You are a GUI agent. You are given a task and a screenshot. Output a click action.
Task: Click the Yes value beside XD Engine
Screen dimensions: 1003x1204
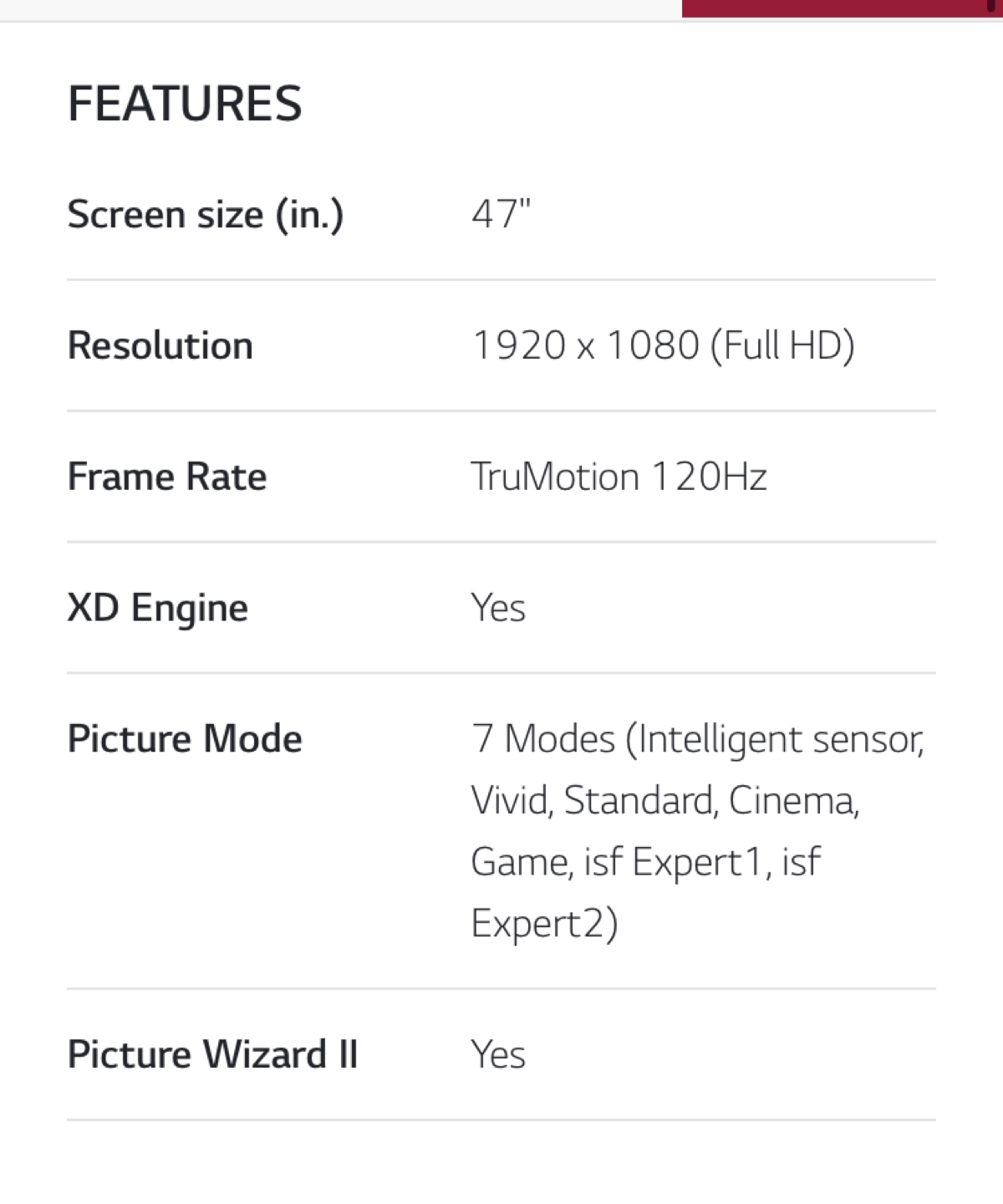pos(498,608)
